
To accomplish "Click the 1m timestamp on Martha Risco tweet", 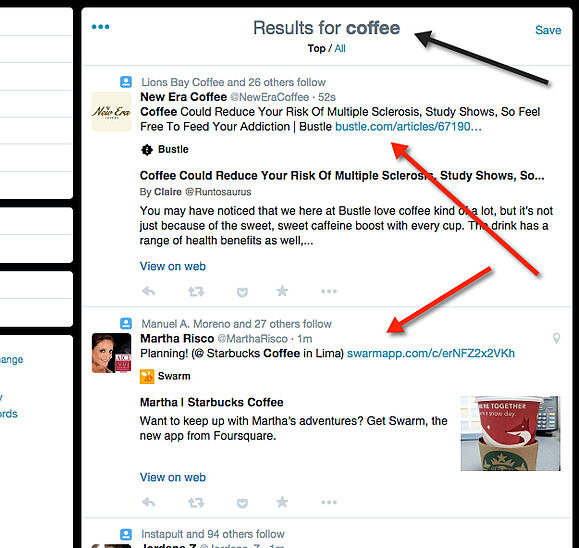I will coord(305,339).
